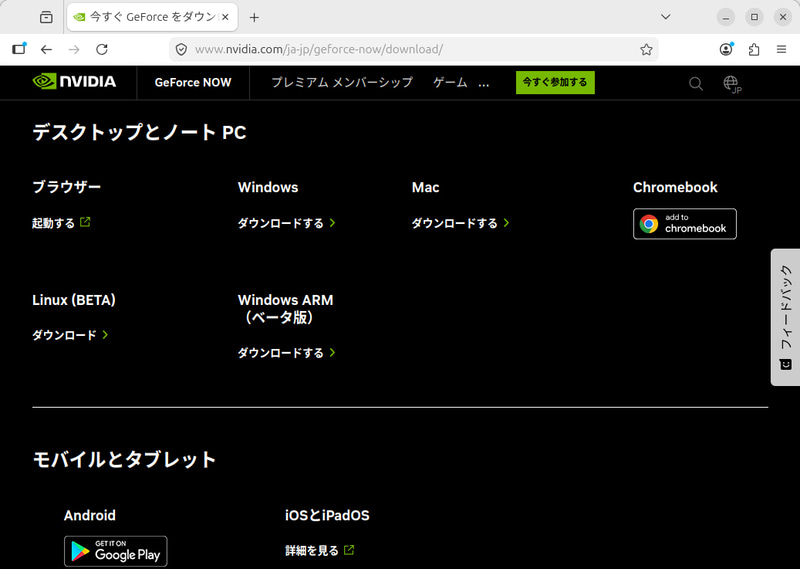Image resolution: width=800 pixels, height=569 pixels.
Task: Open the Firefox account icon
Action: coord(726,49)
